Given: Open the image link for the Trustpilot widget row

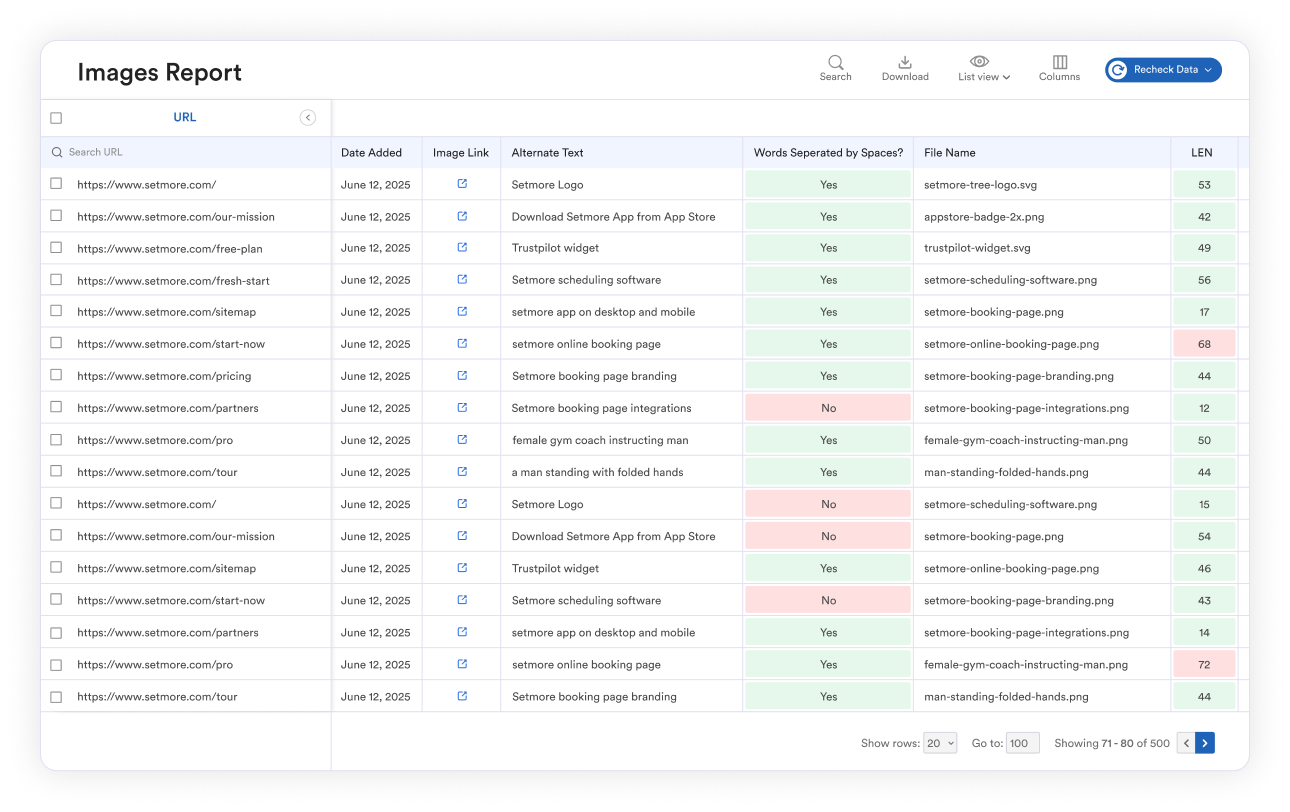Looking at the screenshot, I should coord(461,248).
